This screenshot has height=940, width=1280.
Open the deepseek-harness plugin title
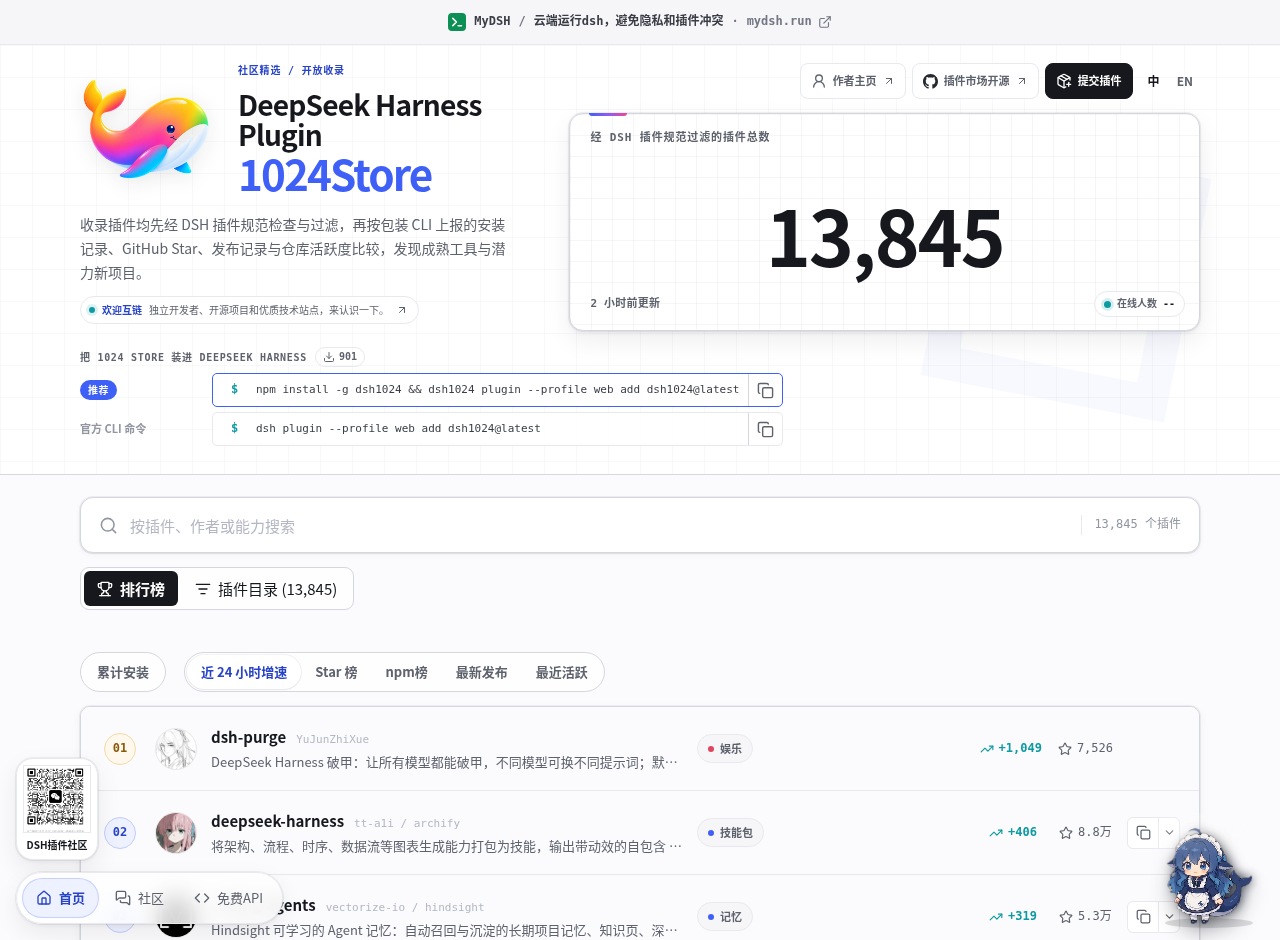click(277, 821)
